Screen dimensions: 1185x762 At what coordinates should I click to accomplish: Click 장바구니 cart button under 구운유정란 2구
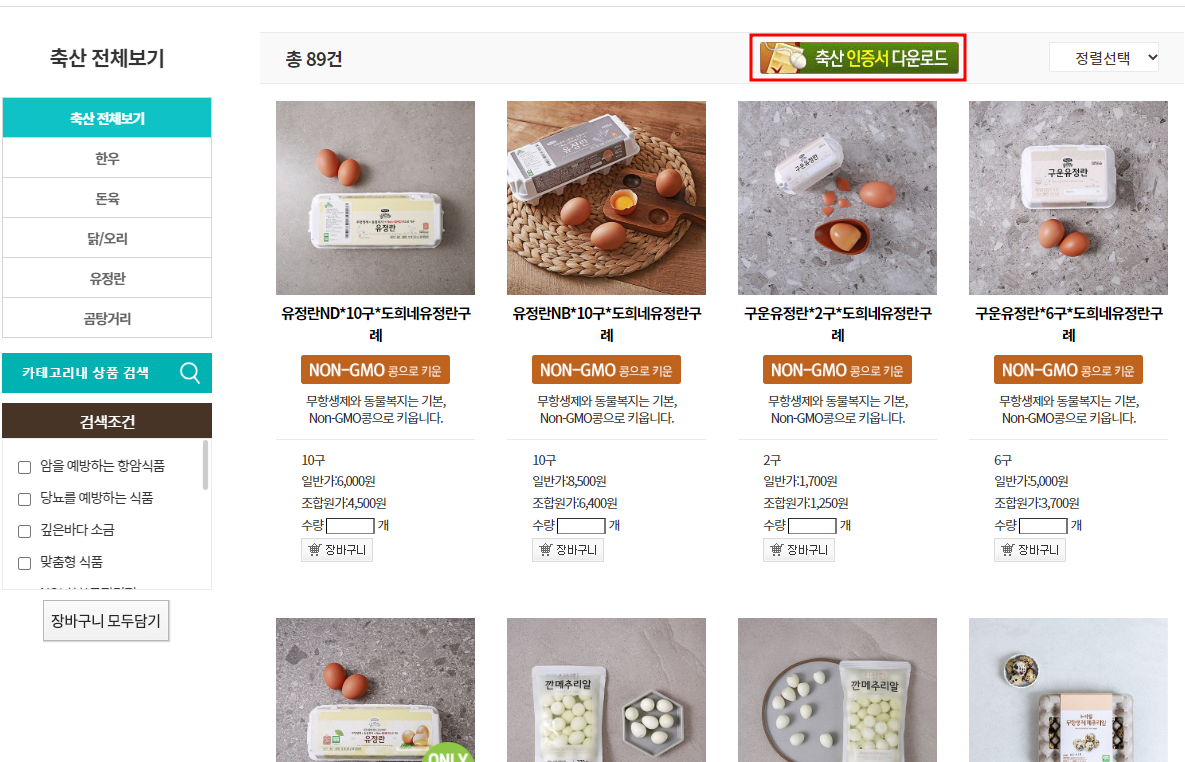[x=799, y=550]
